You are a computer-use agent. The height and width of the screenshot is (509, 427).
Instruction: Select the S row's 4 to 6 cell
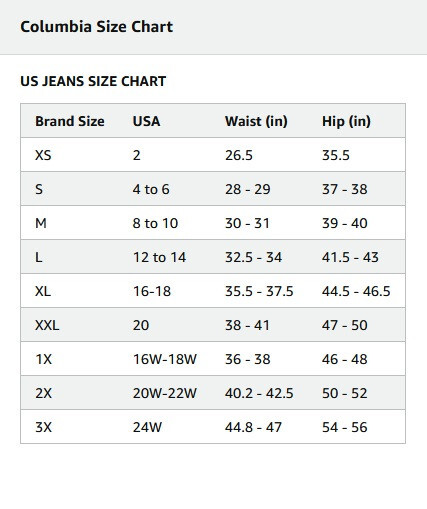(x=151, y=189)
